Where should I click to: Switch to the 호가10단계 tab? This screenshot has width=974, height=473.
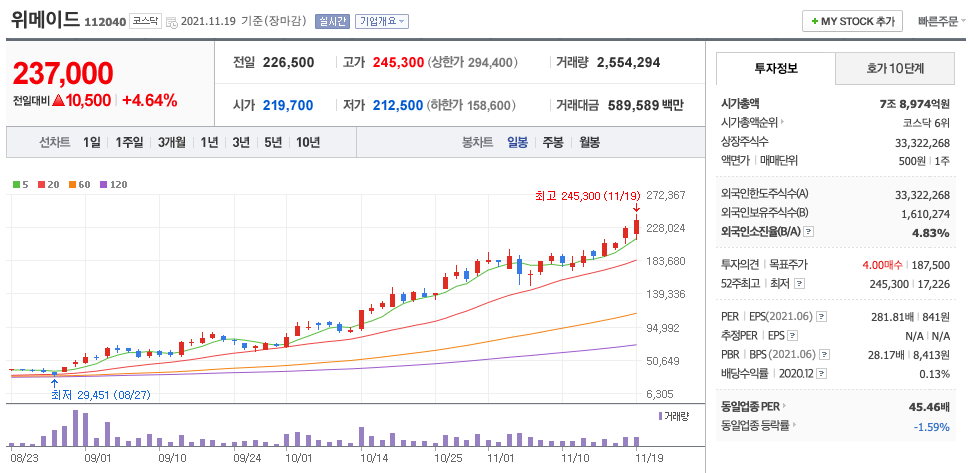(x=895, y=68)
